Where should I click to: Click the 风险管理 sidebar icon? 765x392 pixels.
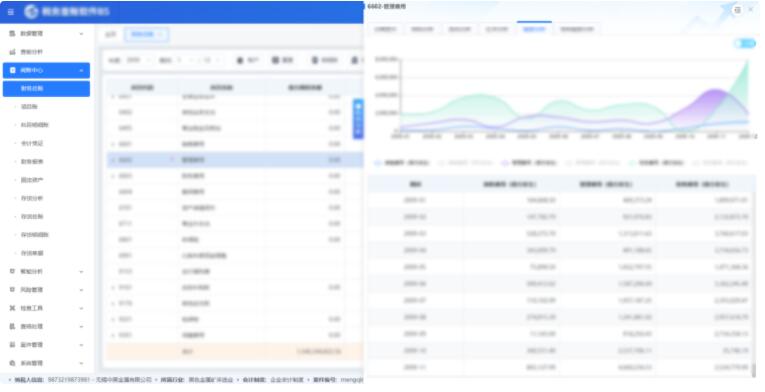(x=12, y=289)
